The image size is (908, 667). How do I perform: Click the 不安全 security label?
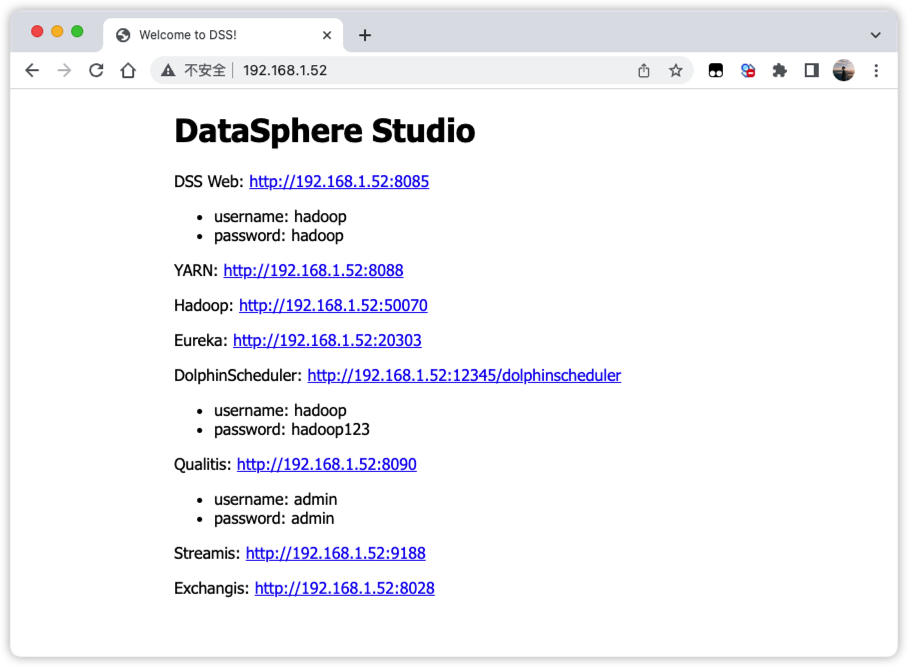tap(204, 71)
